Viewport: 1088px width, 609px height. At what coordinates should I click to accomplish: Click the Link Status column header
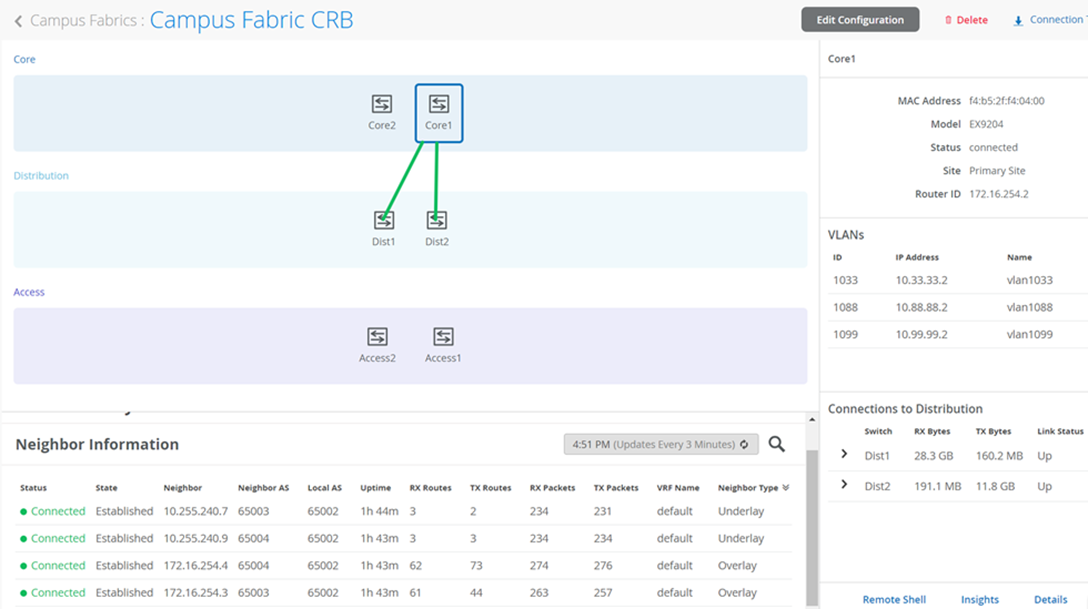(x=1060, y=431)
